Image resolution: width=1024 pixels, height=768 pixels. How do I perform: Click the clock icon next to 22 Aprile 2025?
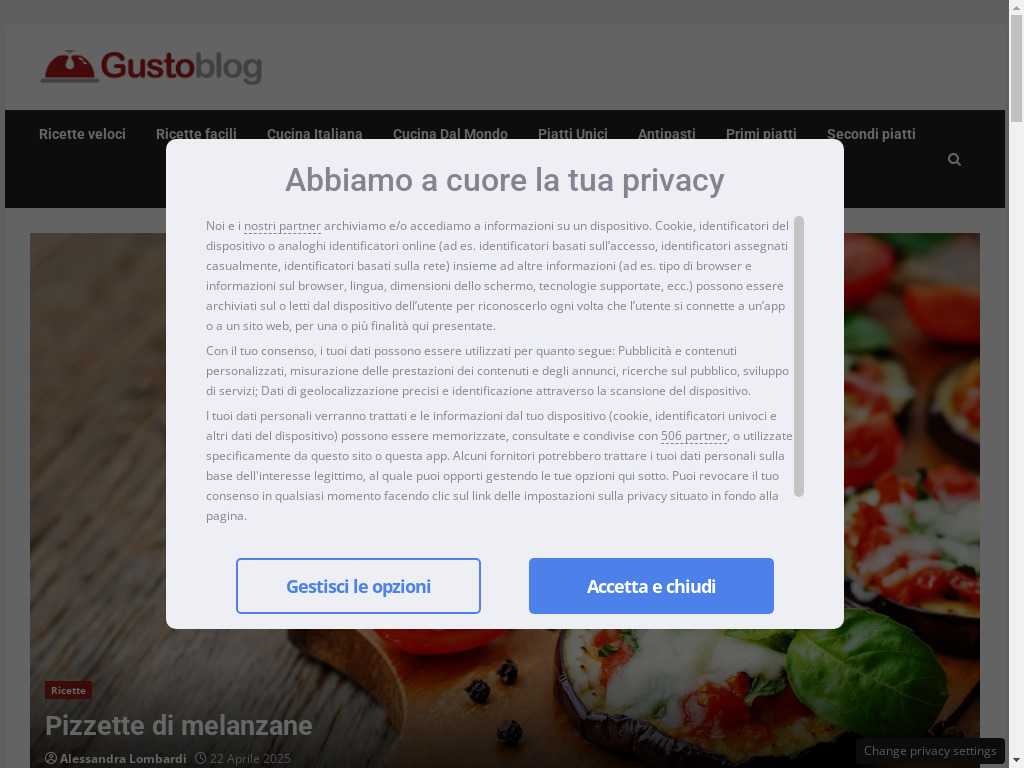point(200,758)
